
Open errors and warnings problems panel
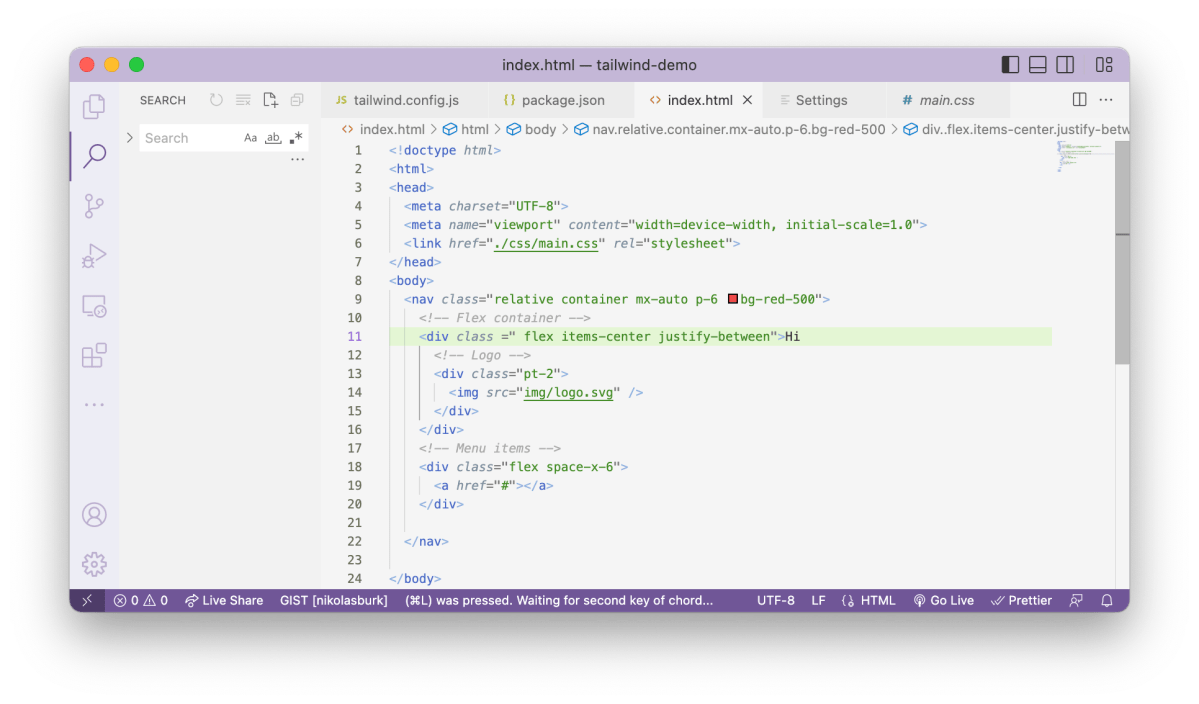click(141, 601)
